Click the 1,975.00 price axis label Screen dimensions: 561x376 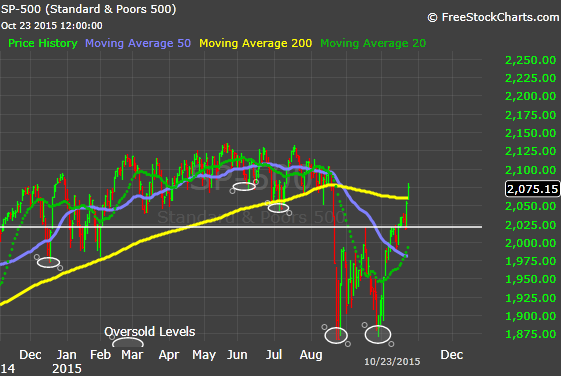(530, 261)
